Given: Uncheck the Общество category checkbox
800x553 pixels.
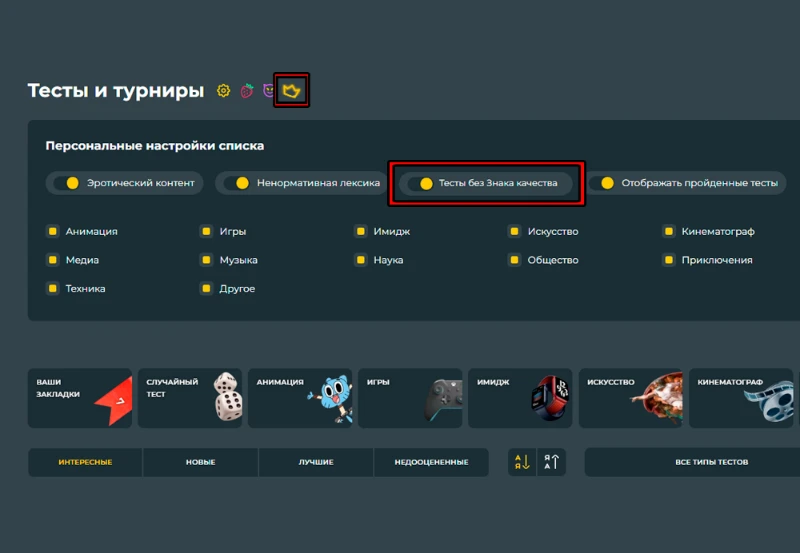Looking at the screenshot, I should (515, 260).
